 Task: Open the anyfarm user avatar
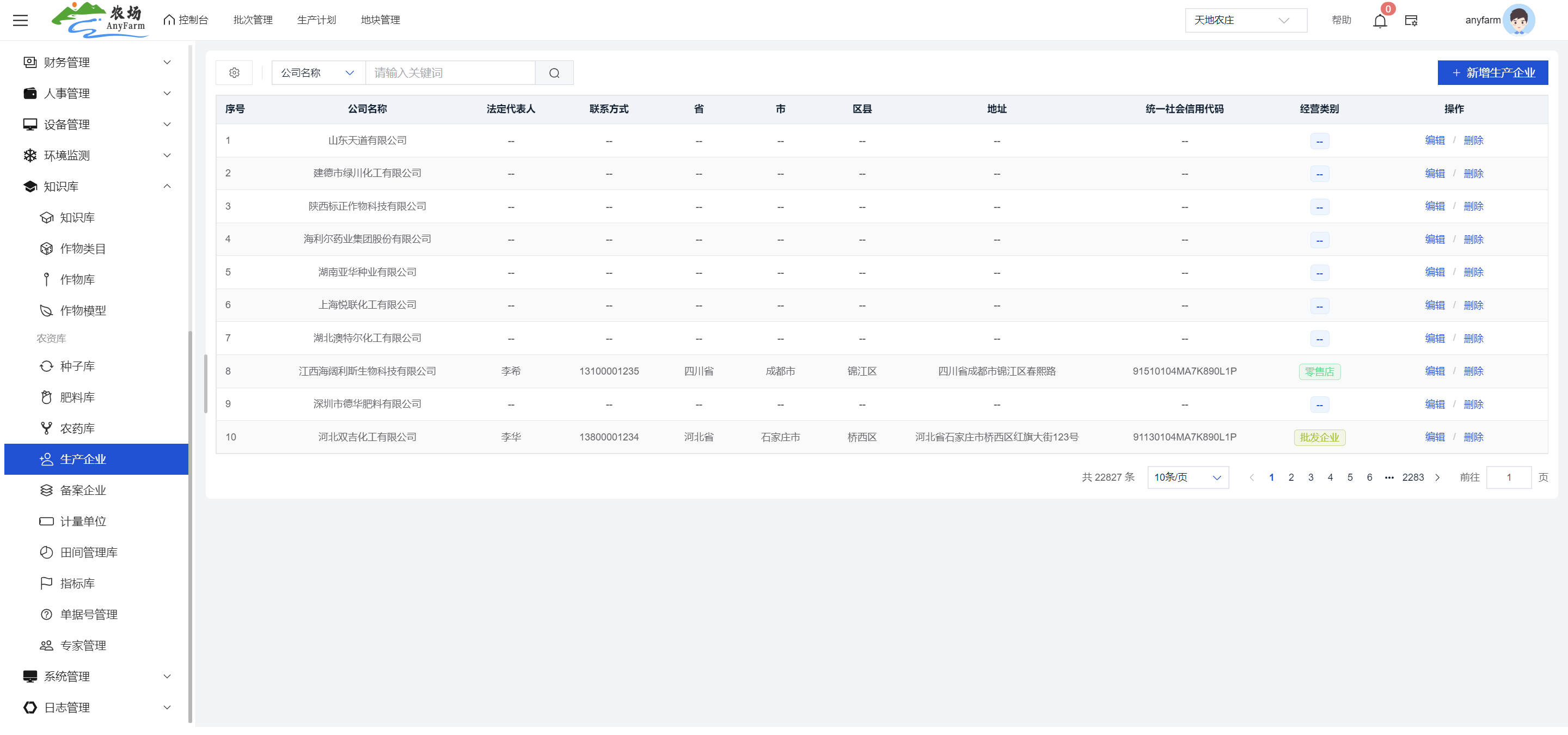point(1518,20)
